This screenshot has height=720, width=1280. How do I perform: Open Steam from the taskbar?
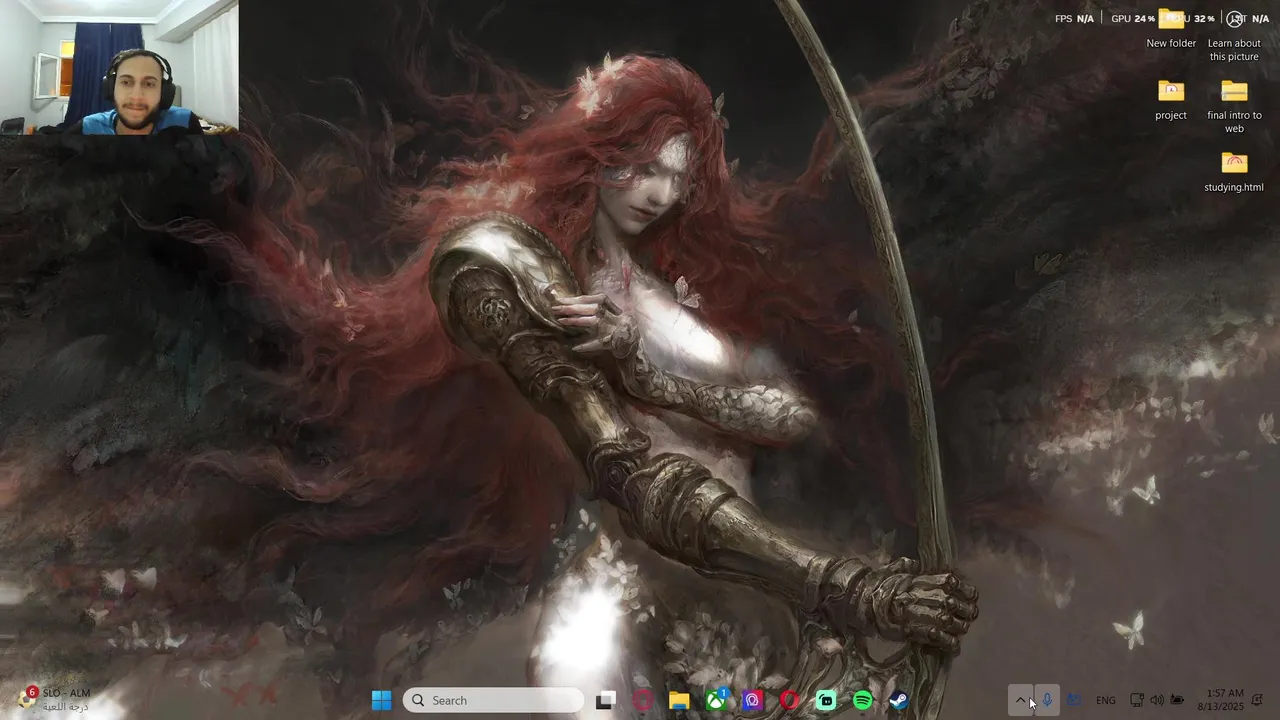[899, 701]
